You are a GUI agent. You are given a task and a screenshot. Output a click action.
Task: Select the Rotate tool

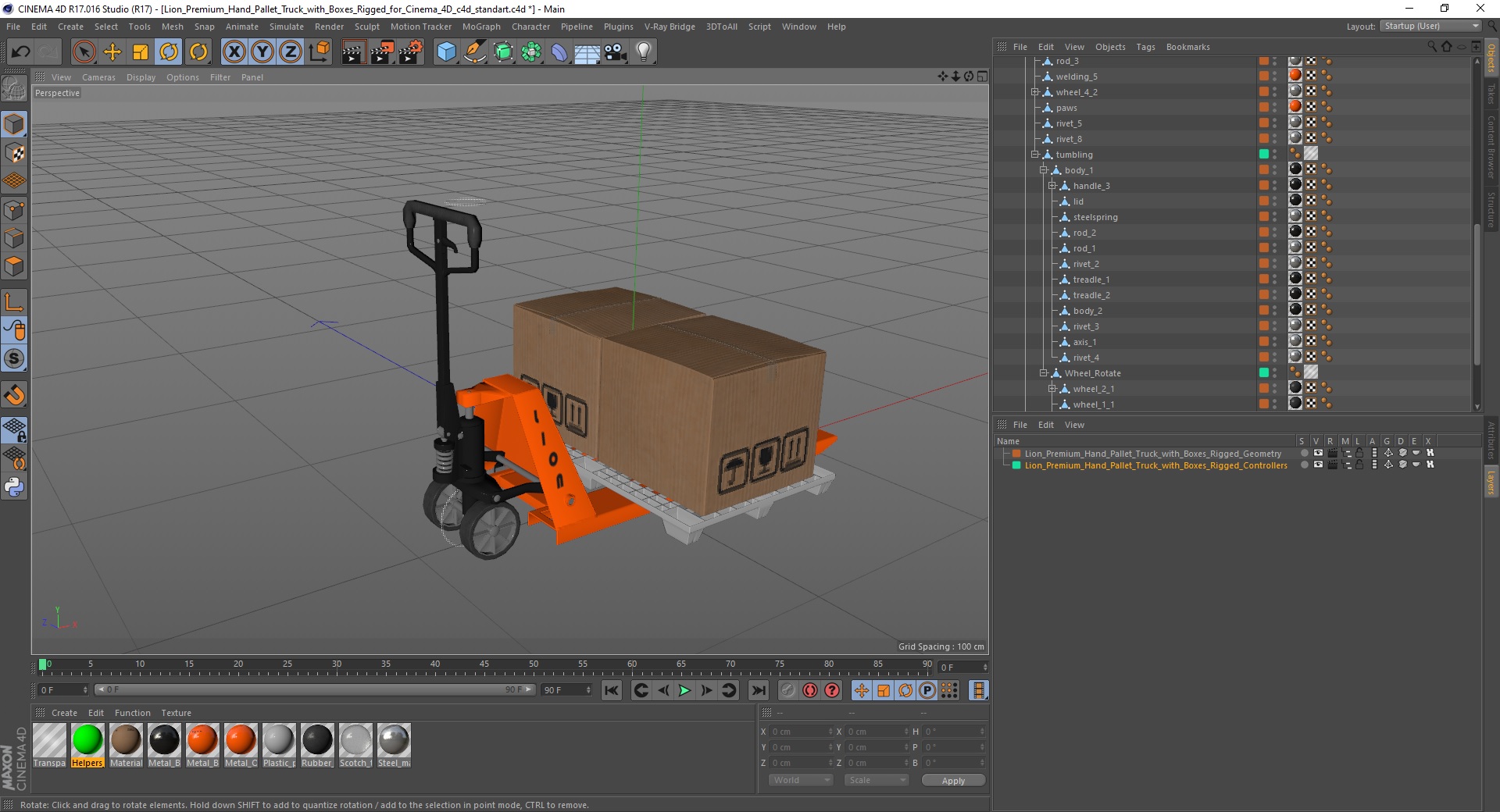tap(169, 52)
